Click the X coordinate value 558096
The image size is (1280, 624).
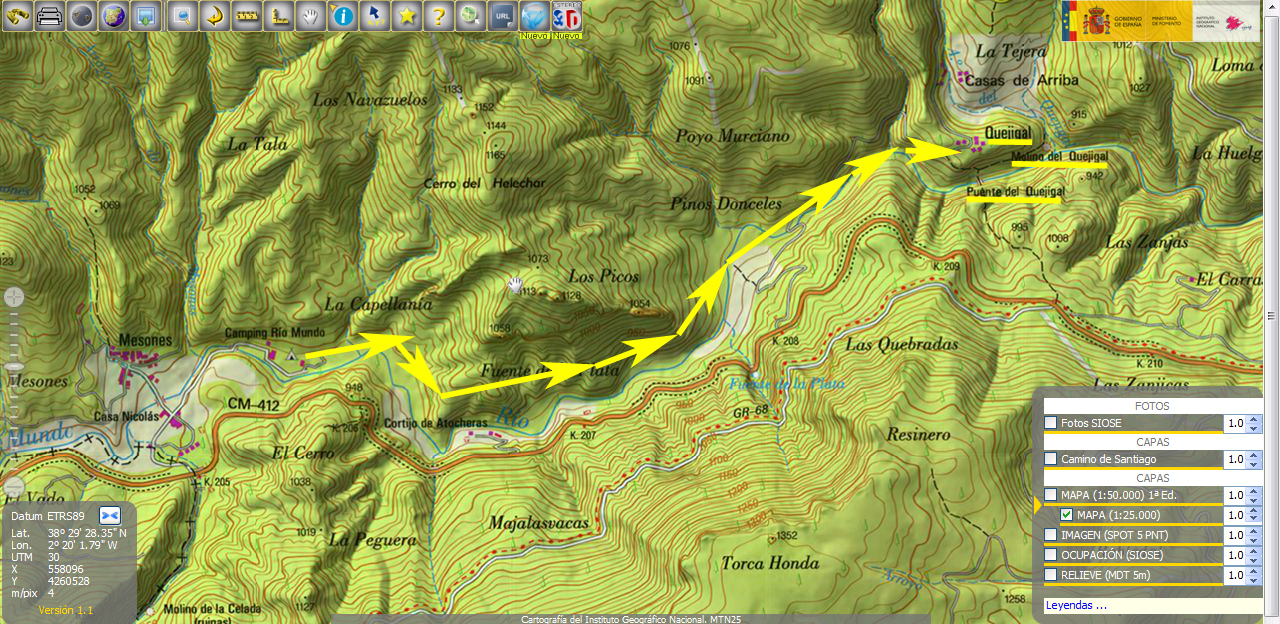[x=65, y=569]
